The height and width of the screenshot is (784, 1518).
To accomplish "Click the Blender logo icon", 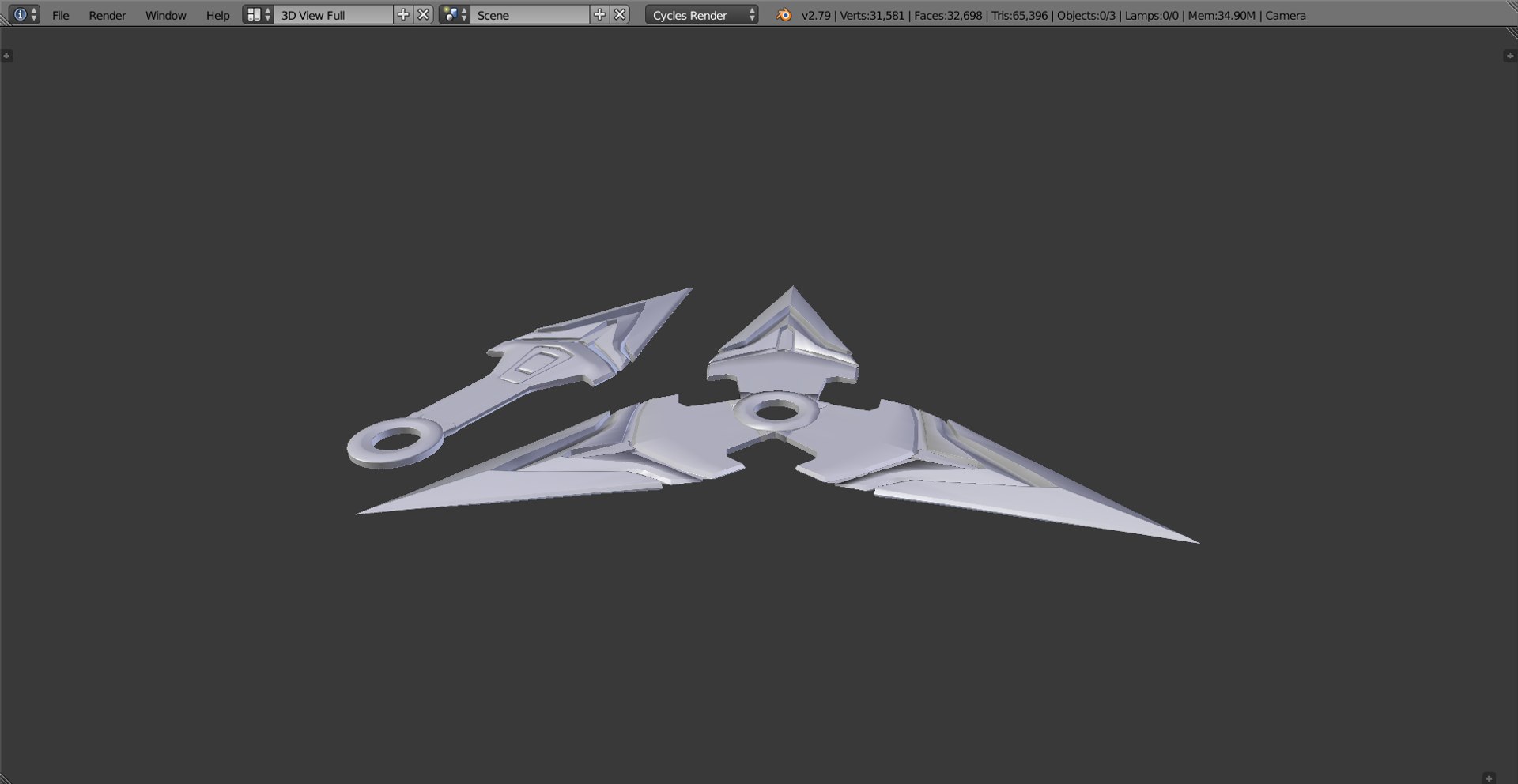I will [x=784, y=14].
